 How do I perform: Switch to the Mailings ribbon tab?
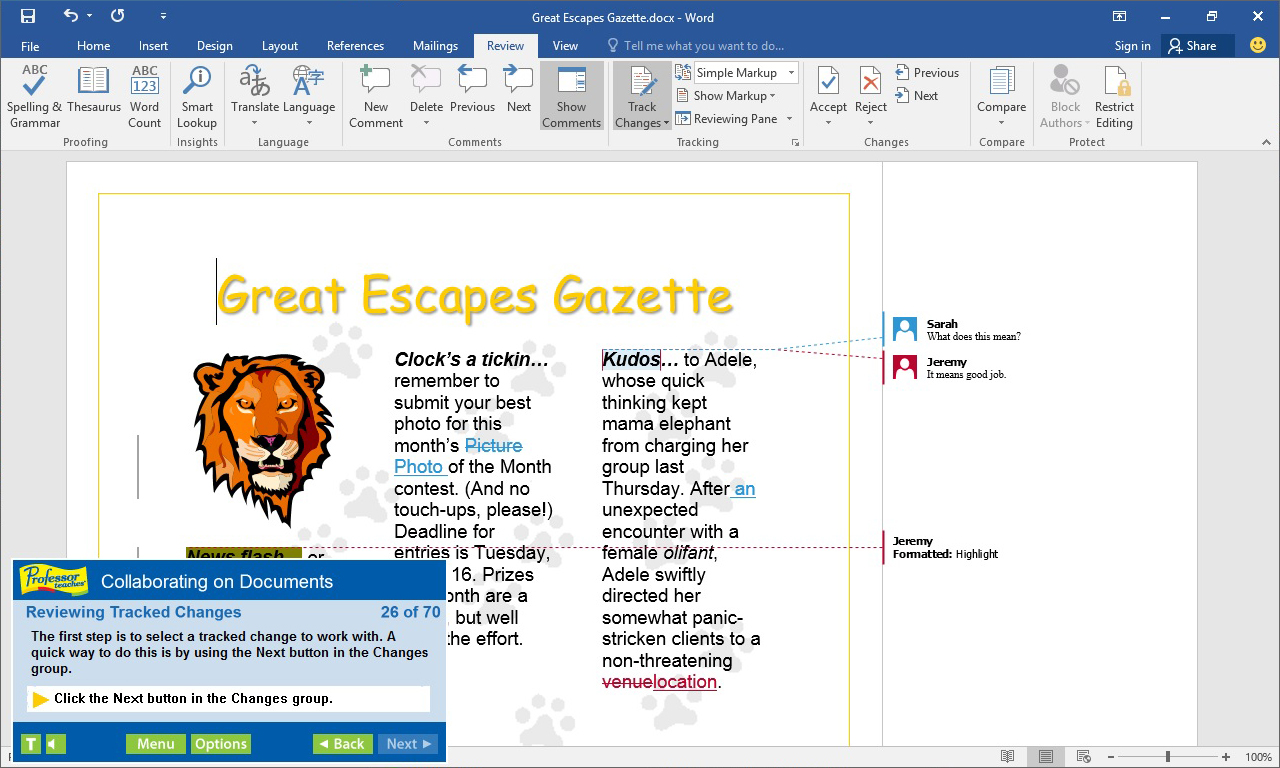[x=435, y=45]
